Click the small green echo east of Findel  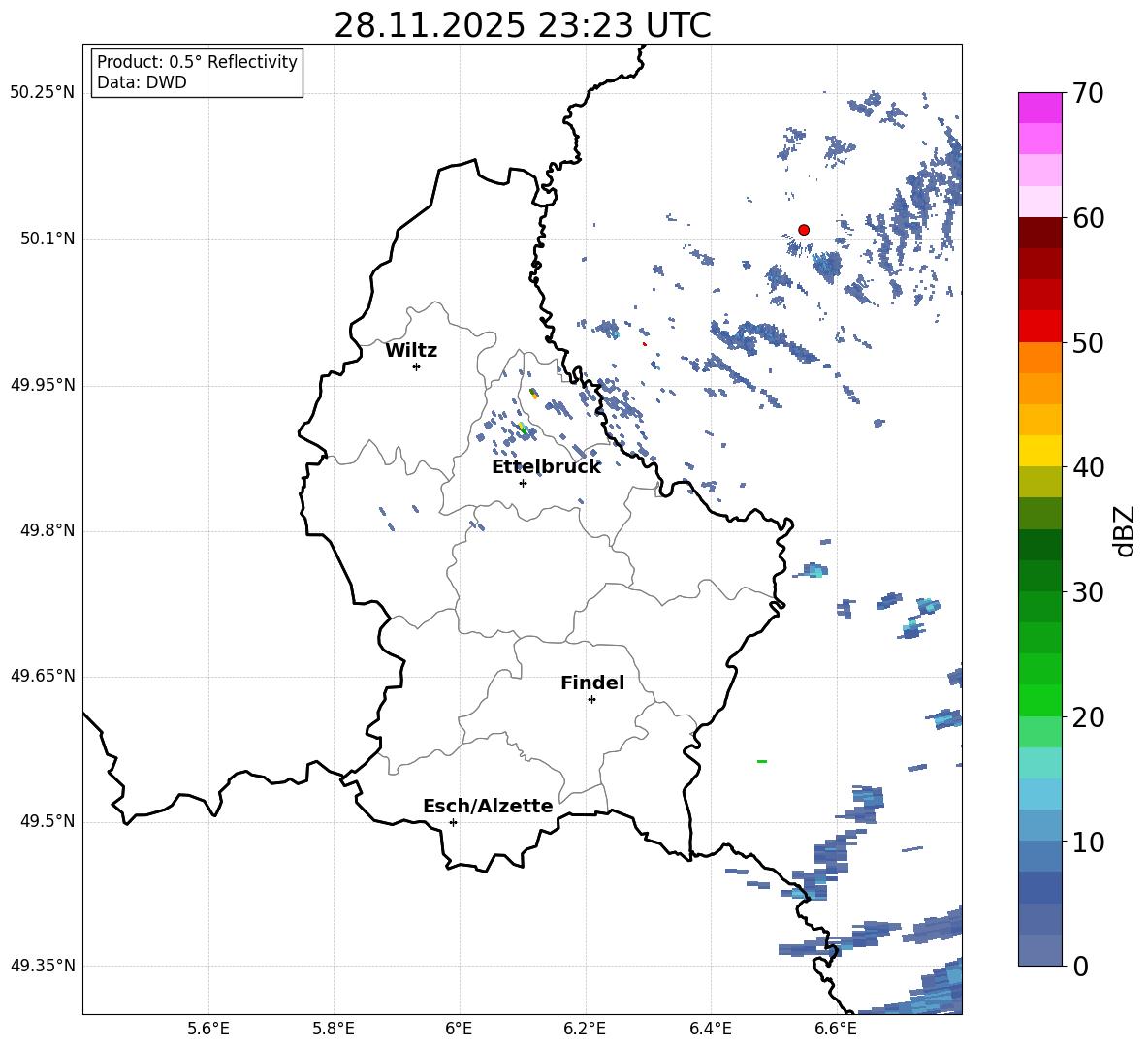(x=761, y=762)
